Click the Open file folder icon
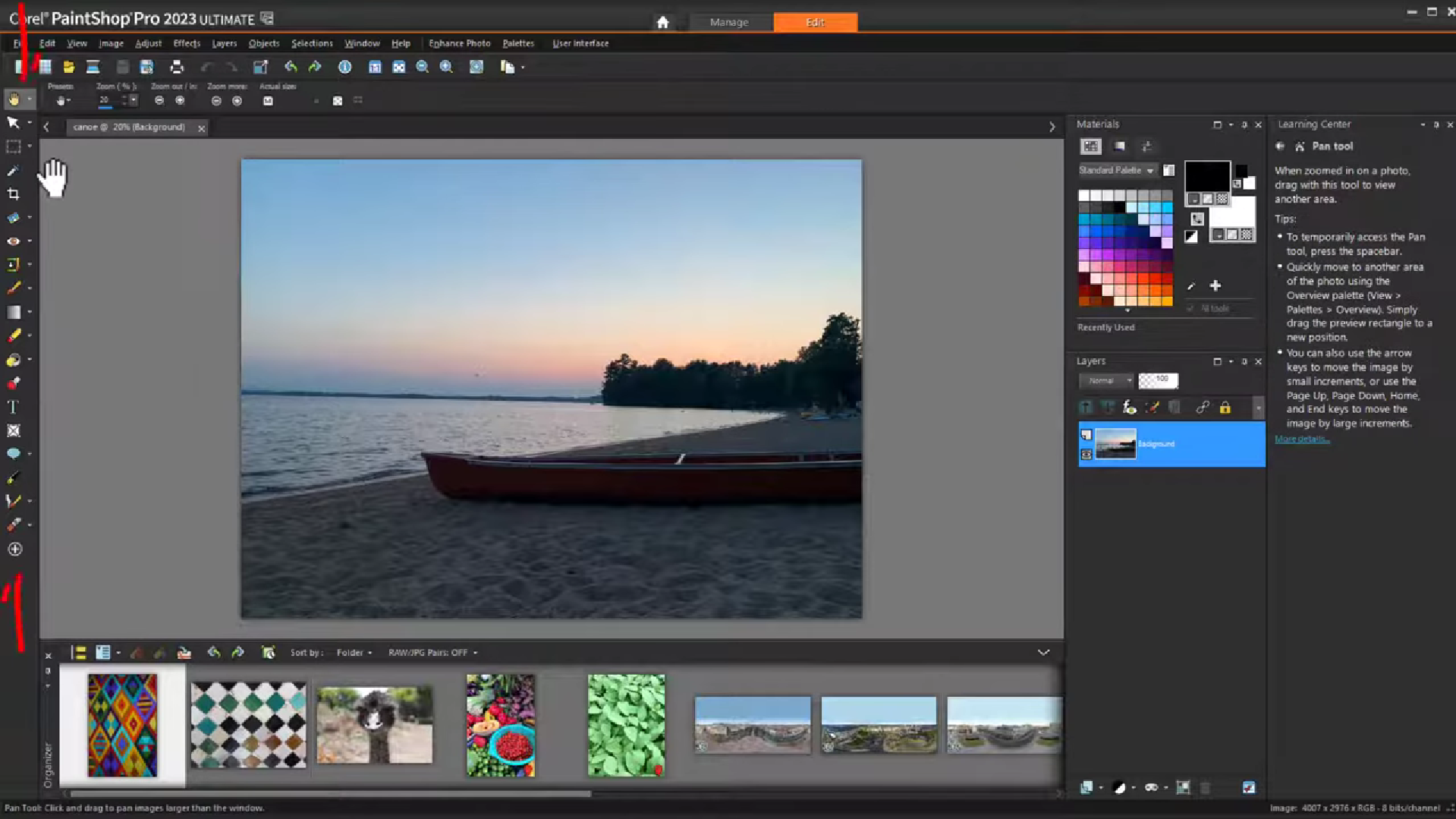 pos(69,67)
